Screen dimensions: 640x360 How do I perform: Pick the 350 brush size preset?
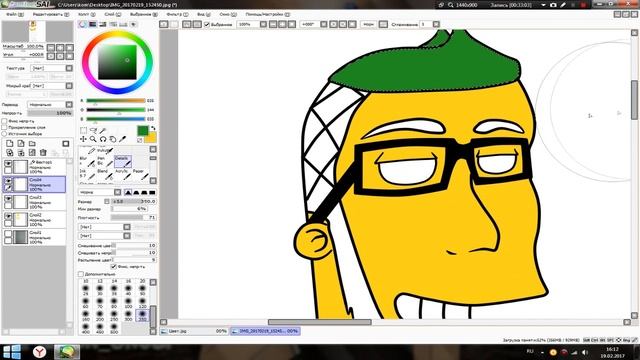tap(142, 315)
